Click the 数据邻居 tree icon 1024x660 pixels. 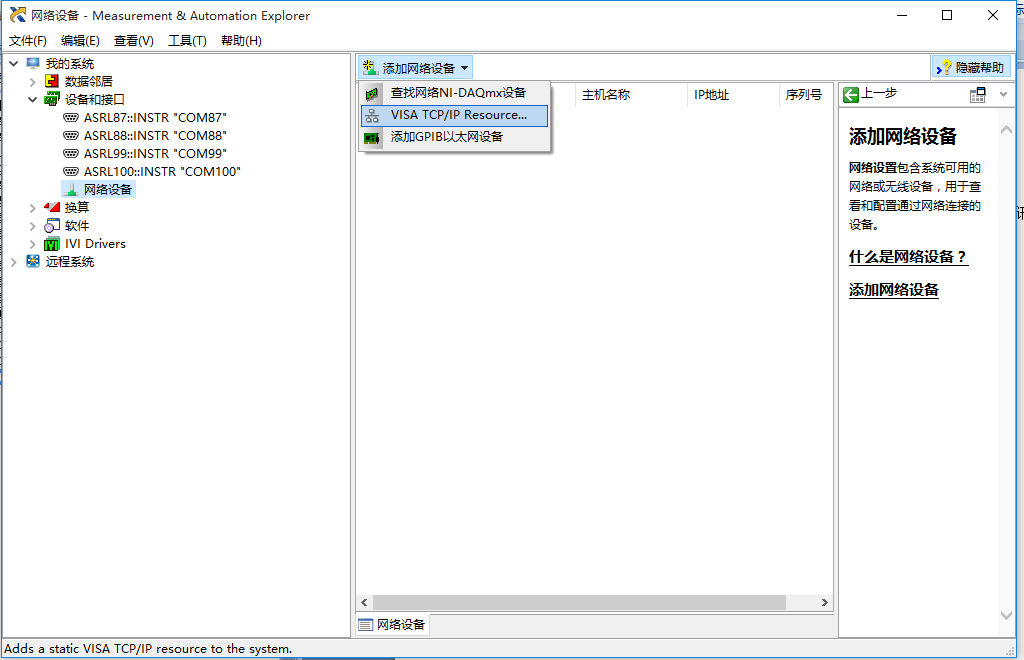pos(52,81)
